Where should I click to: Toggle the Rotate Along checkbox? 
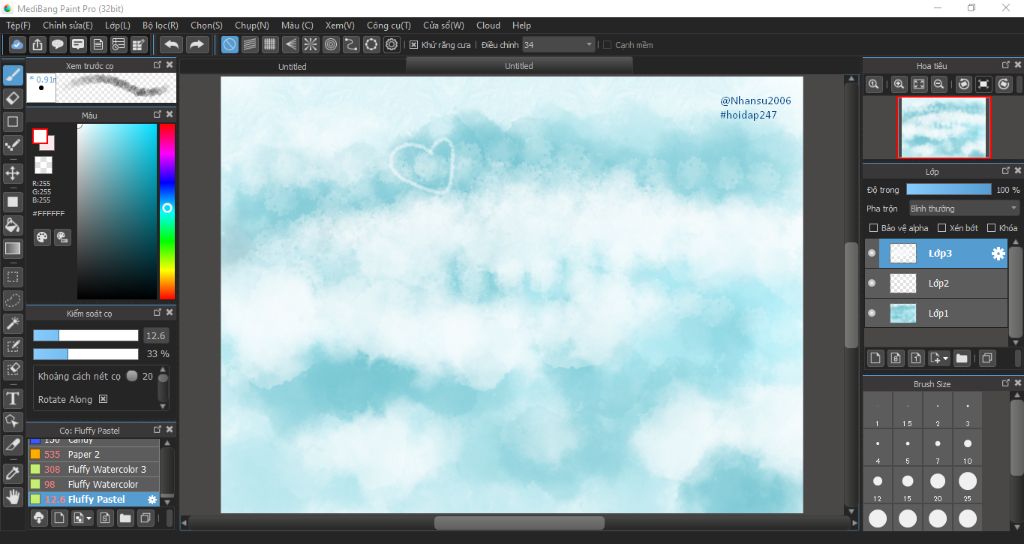click(103, 399)
